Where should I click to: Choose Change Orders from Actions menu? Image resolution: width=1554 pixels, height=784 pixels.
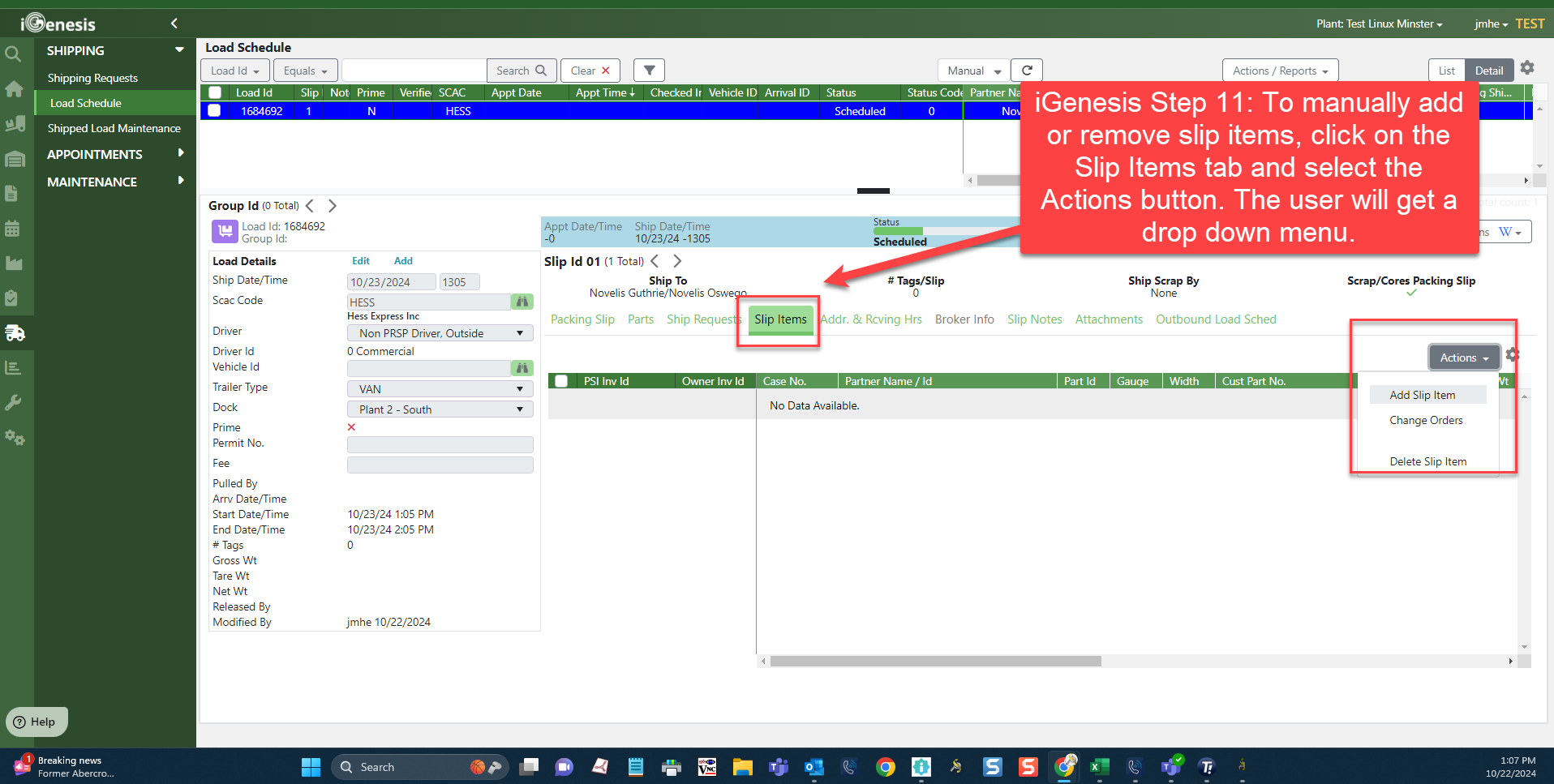(1427, 420)
